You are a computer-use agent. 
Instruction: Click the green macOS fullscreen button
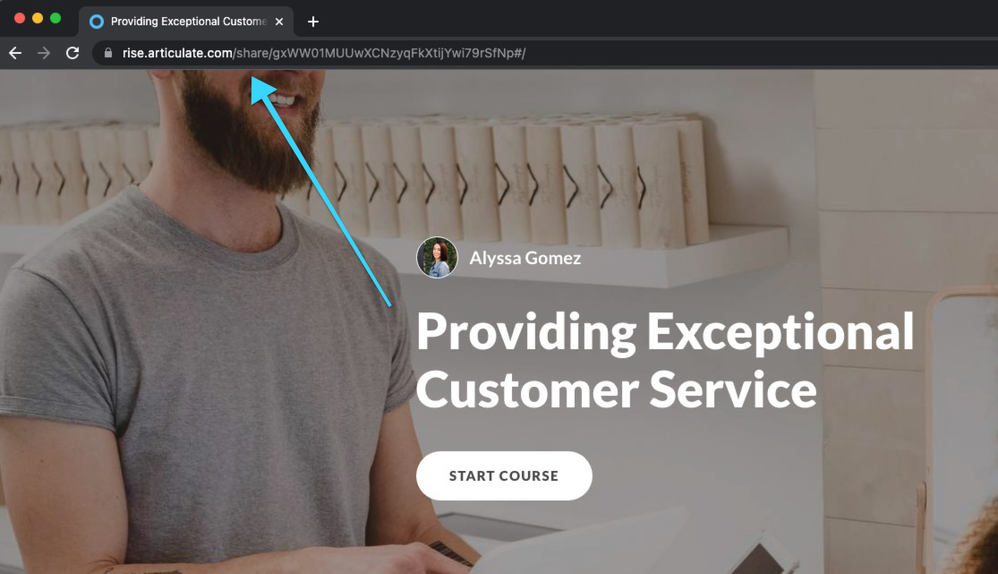[x=55, y=18]
